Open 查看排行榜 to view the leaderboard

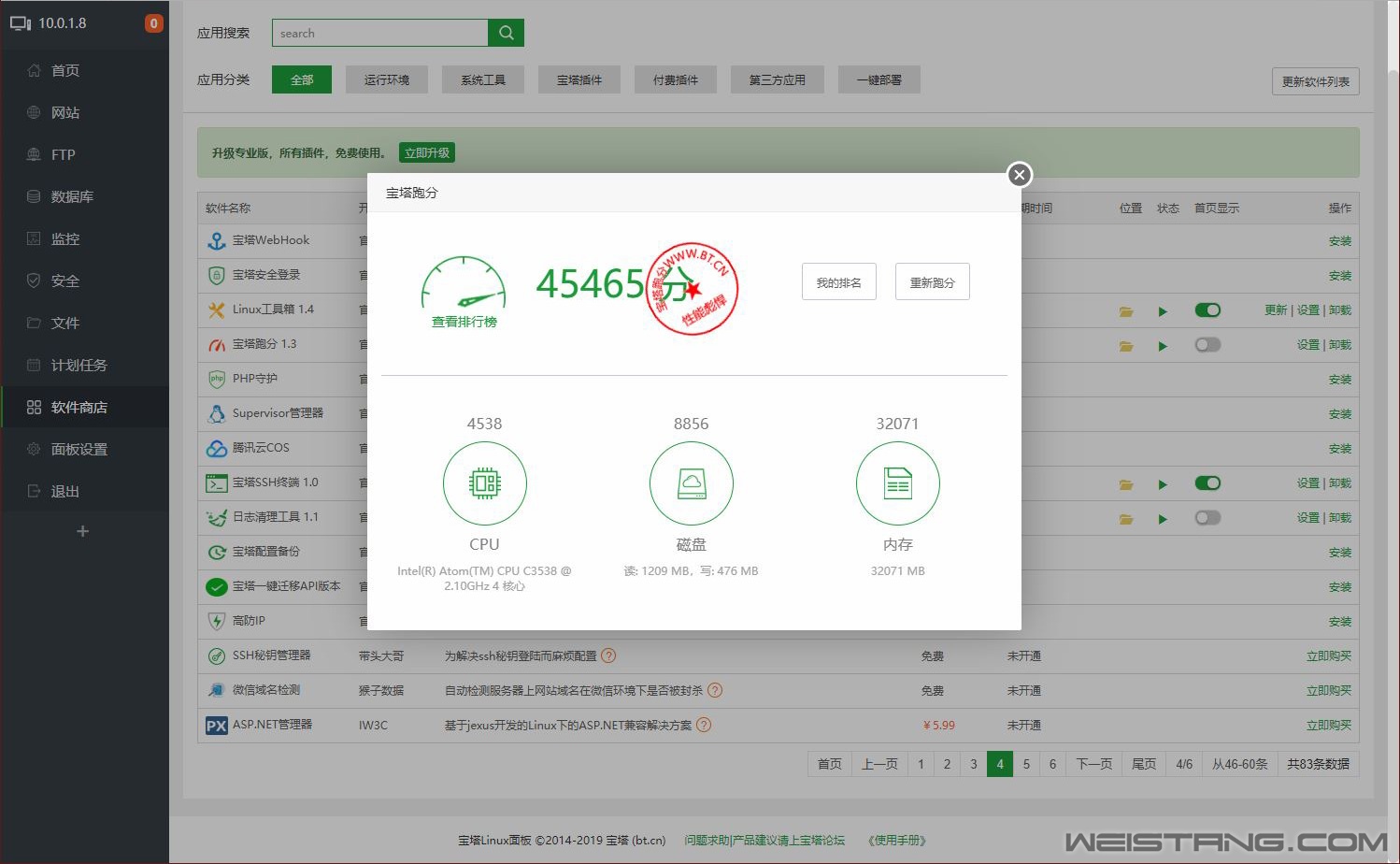coord(463,322)
